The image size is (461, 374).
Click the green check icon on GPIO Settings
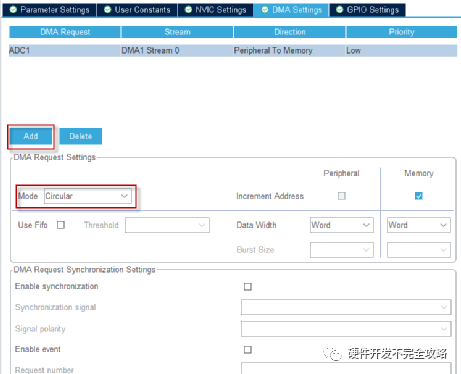[340, 10]
